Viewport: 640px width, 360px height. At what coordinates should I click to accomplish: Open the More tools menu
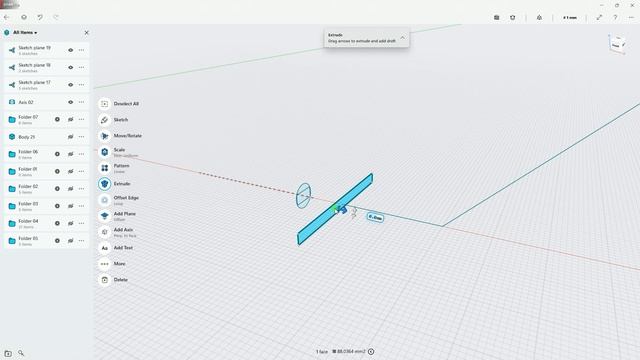pos(104,264)
